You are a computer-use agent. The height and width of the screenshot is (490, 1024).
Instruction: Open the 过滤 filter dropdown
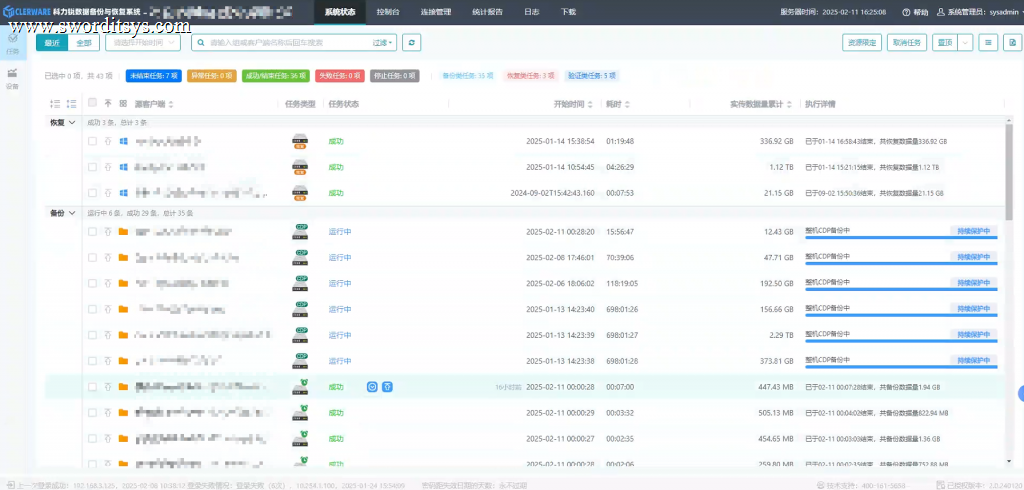coord(383,42)
